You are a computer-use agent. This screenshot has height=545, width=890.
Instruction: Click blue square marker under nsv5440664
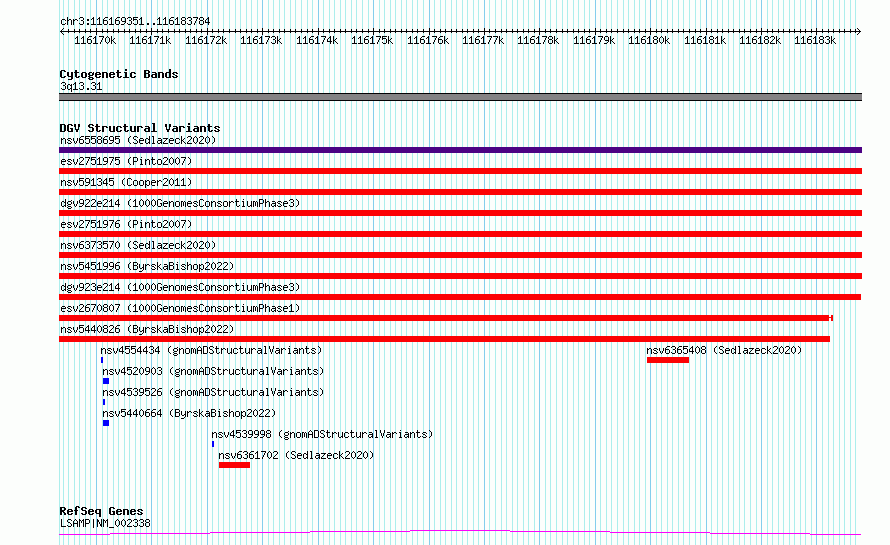pyautogui.click(x=106, y=423)
